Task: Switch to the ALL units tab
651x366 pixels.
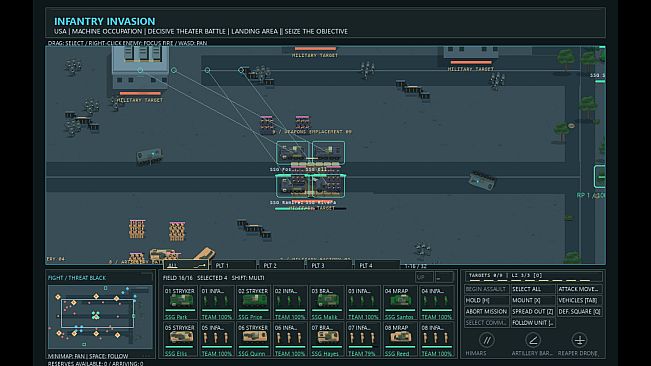Action: click(186, 265)
